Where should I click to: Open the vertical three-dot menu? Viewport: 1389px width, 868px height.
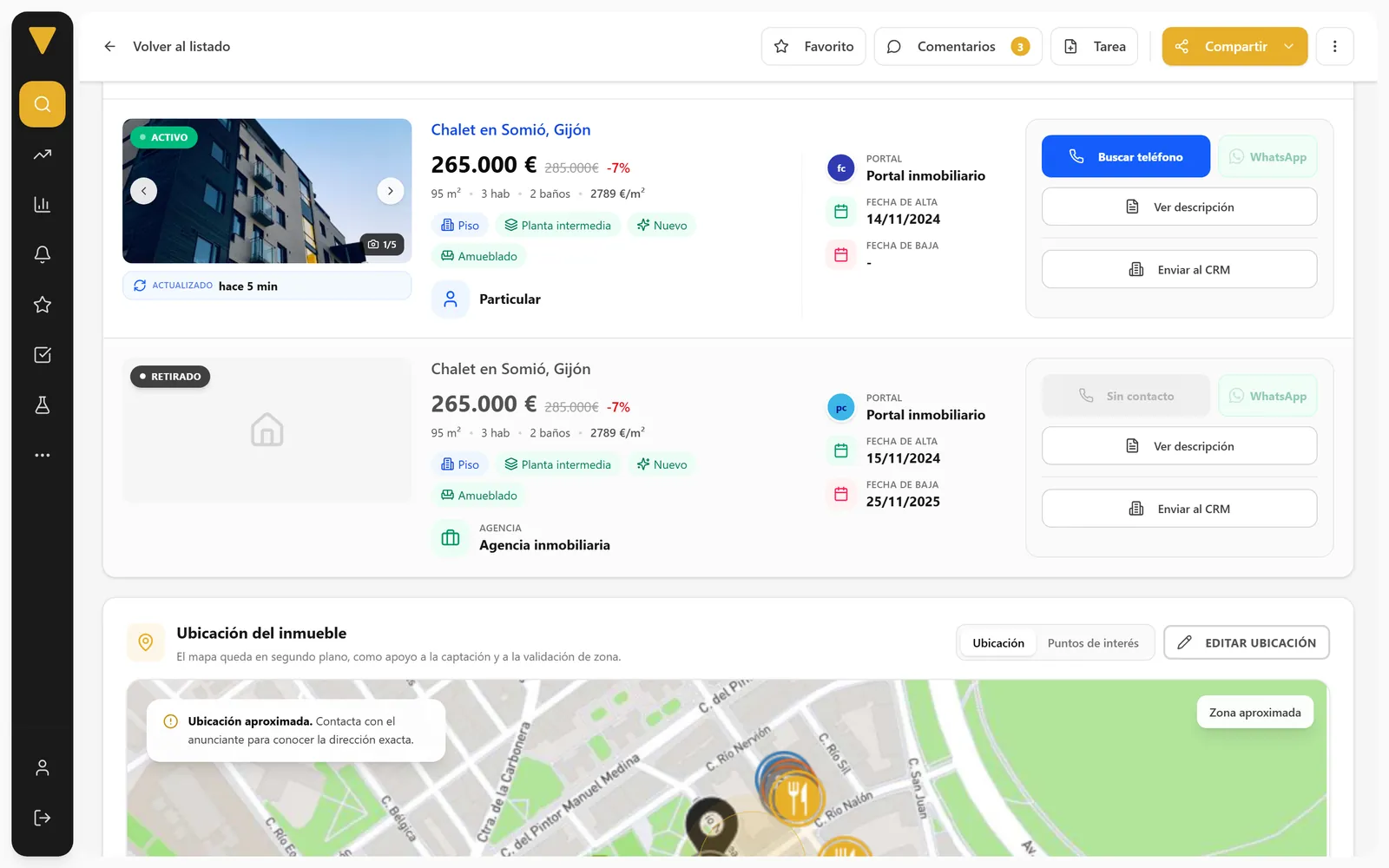pyautogui.click(x=1335, y=47)
